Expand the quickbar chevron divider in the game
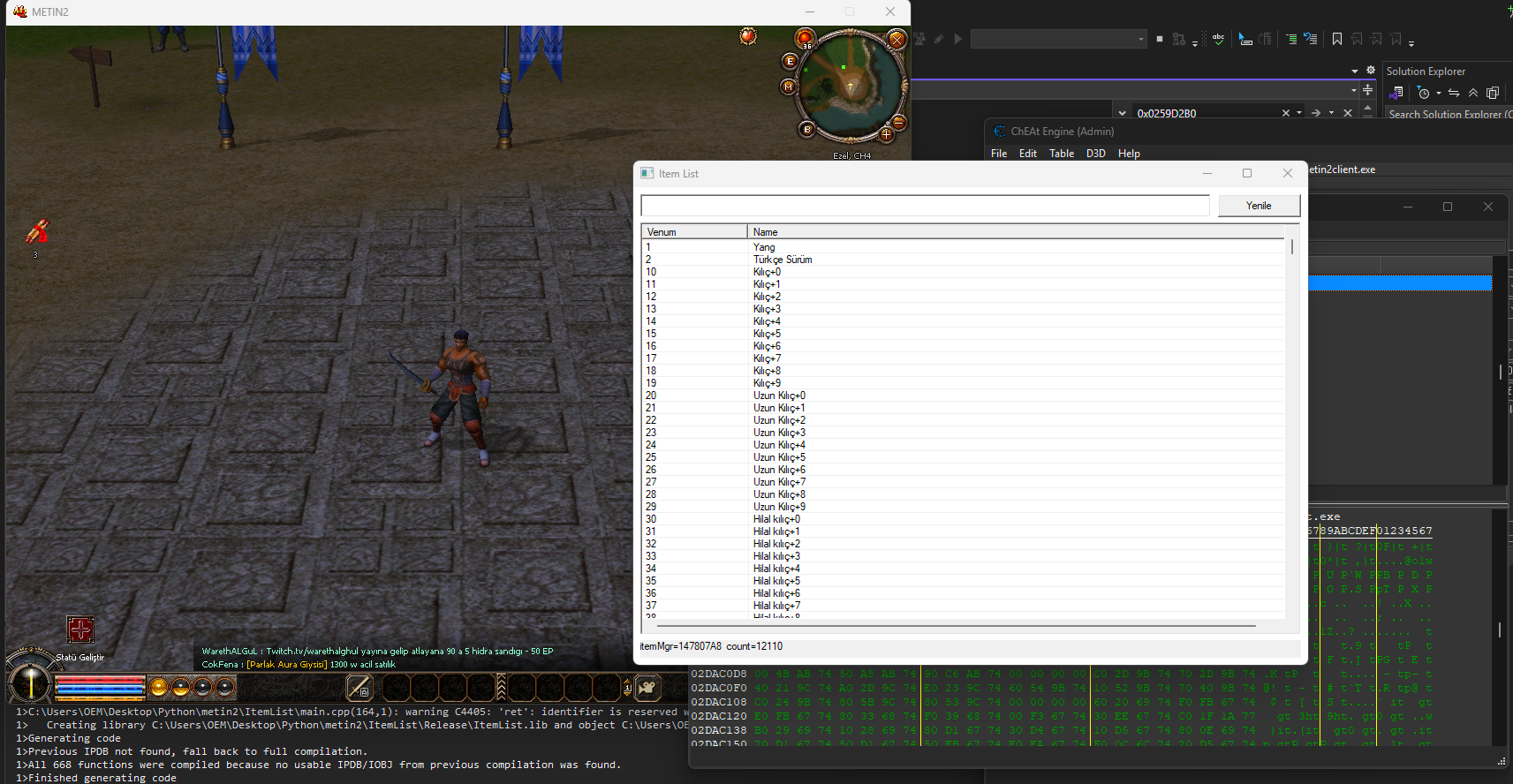1513x784 pixels. [x=502, y=687]
